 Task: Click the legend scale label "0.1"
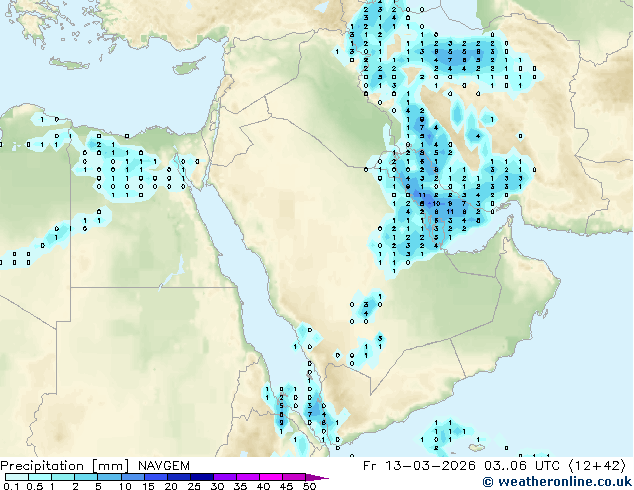coord(11,486)
